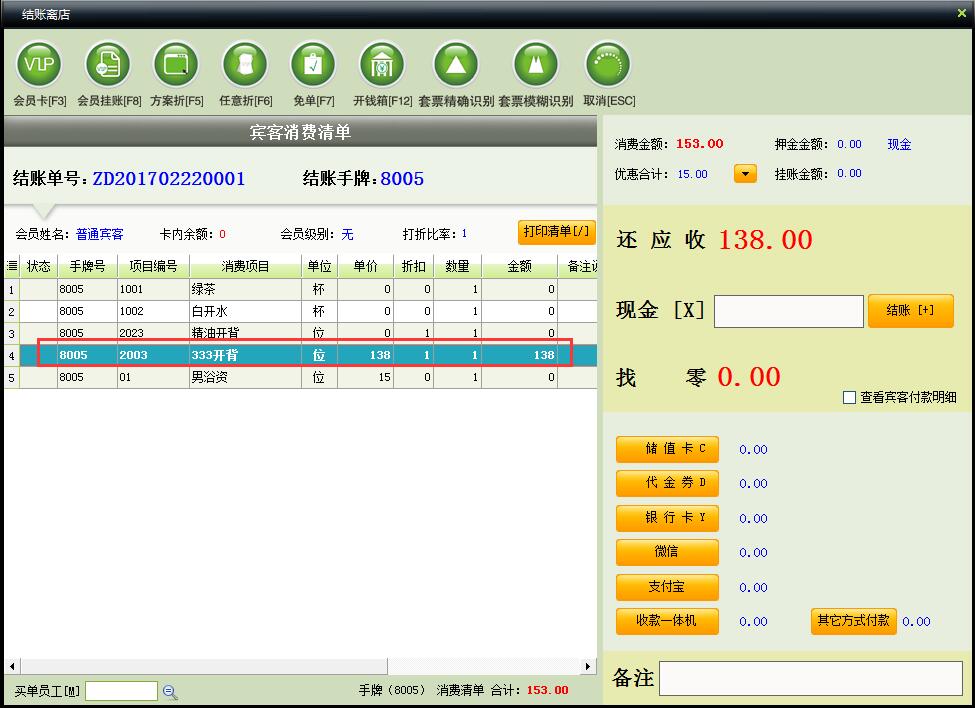
Task: Open 其它方式付款 other payment methods
Action: click(x=853, y=621)
